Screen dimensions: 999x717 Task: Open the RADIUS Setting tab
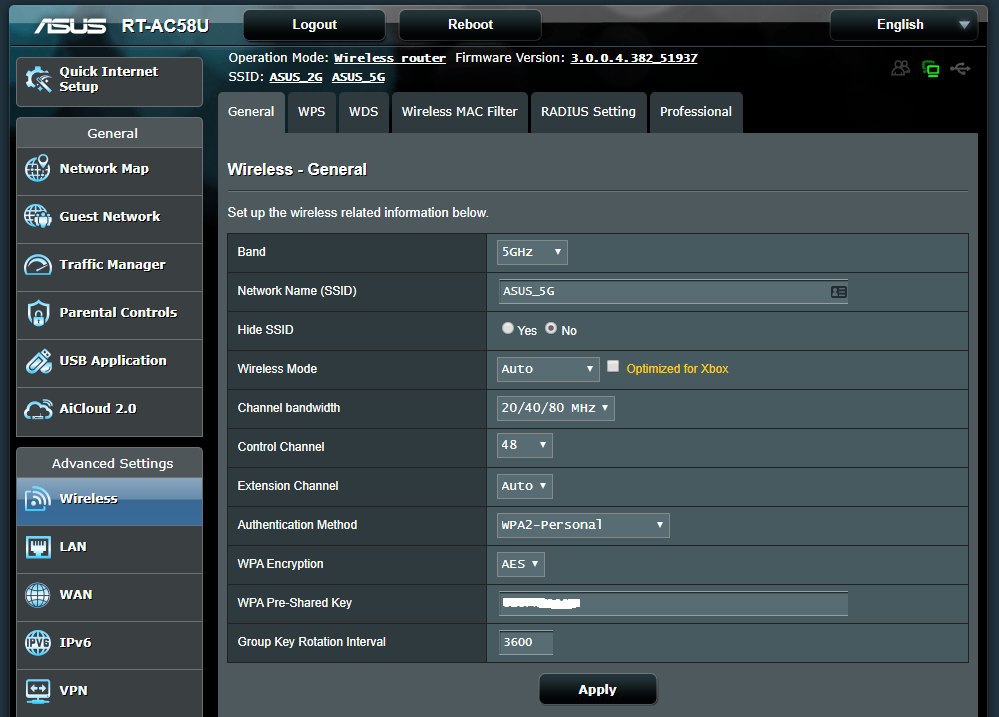coord(589,112)
